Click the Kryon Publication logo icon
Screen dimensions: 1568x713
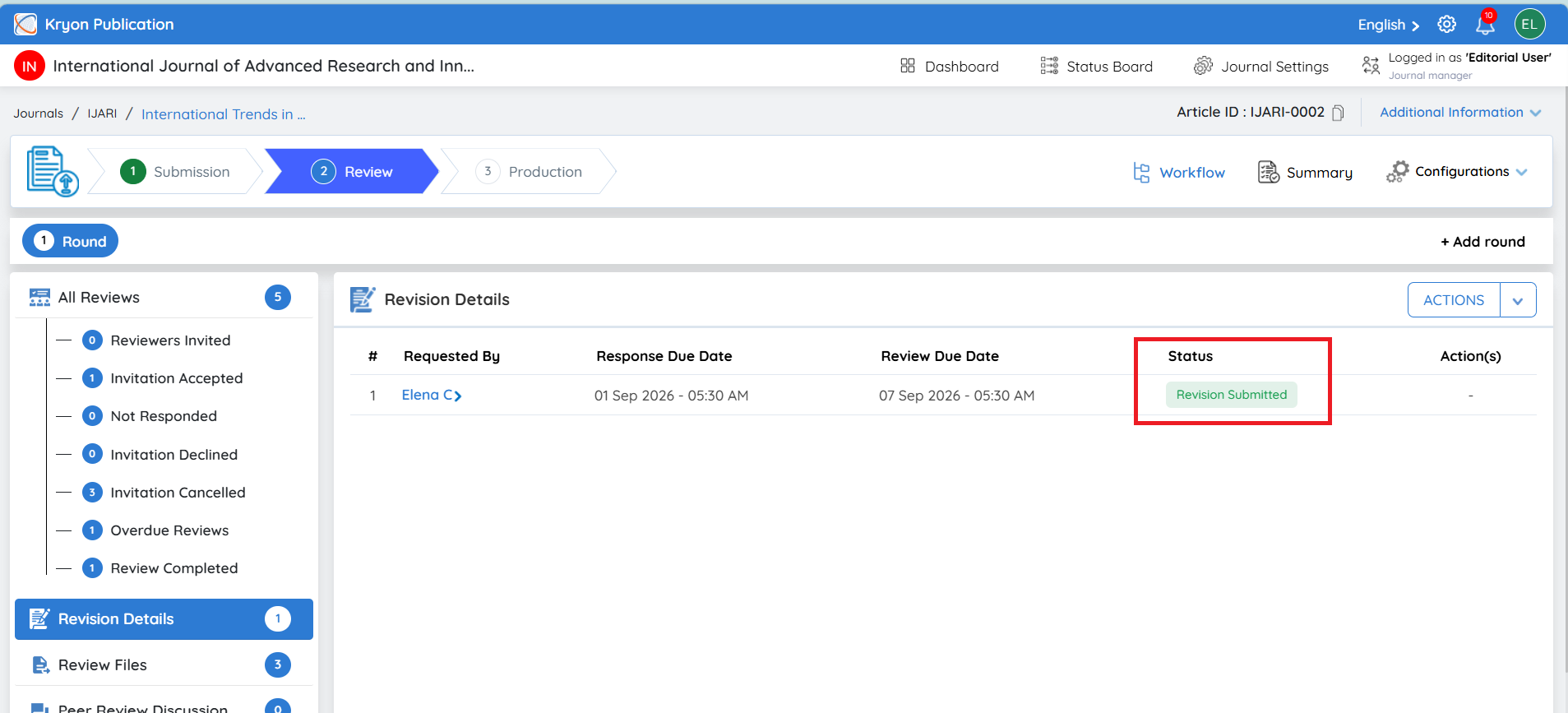[x=25, y=25]
